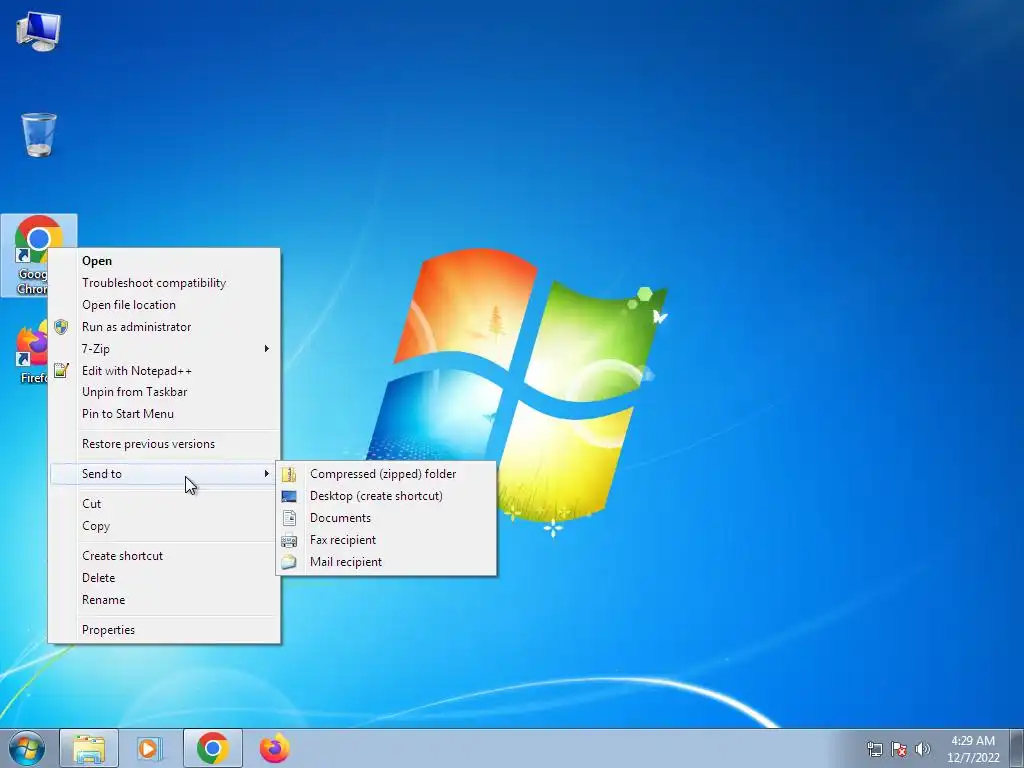Launch Windows Media Player from taskbar
This screenshot has height=768, width=1024.
150,748
